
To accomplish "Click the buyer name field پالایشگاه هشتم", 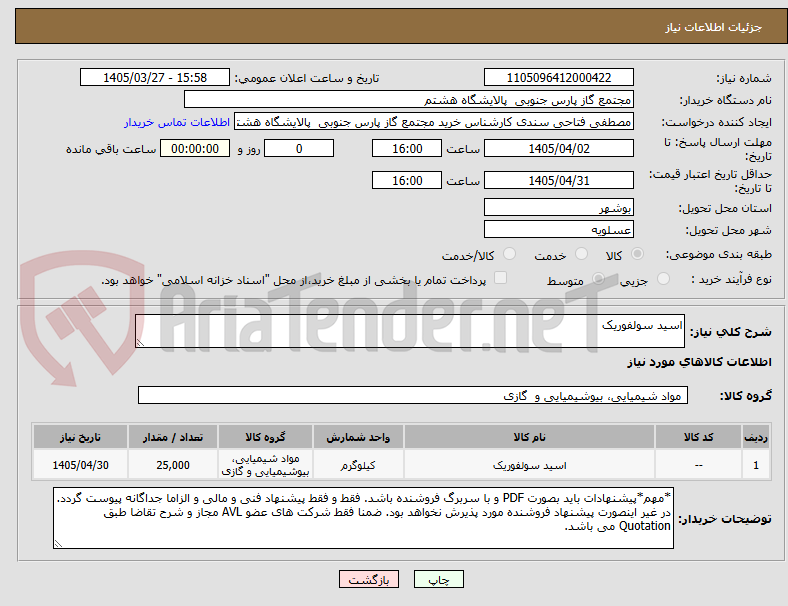I will click(409, 99).
